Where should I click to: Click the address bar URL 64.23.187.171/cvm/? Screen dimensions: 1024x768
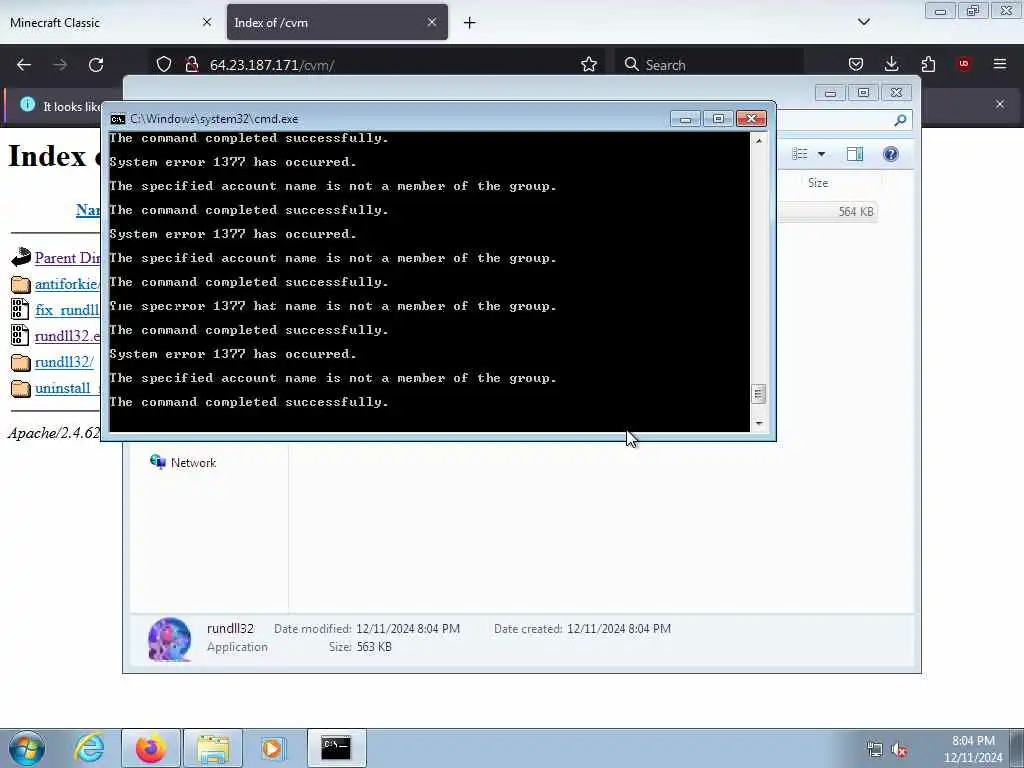point(272,65)
